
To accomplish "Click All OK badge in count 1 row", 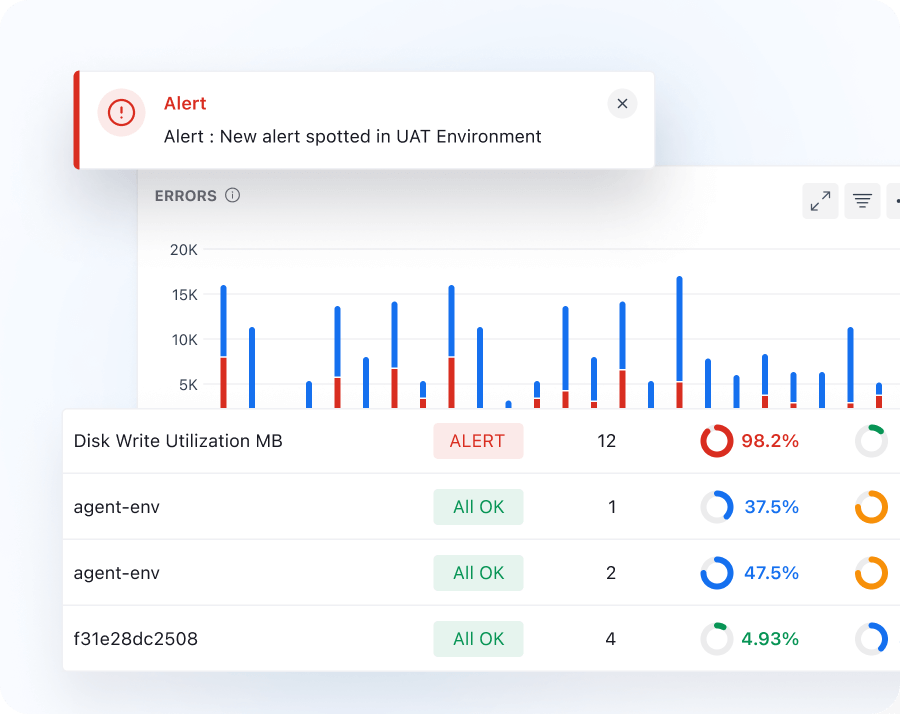I will point(478,507).
